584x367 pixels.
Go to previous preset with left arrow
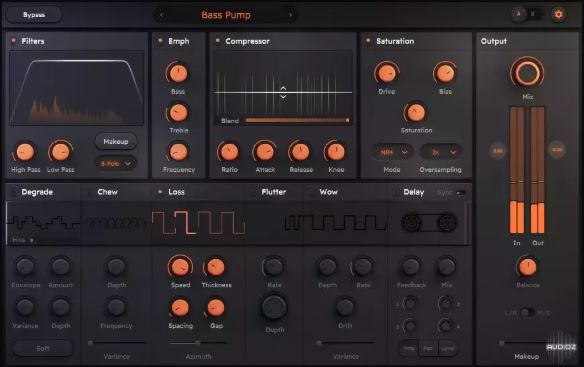161,15
